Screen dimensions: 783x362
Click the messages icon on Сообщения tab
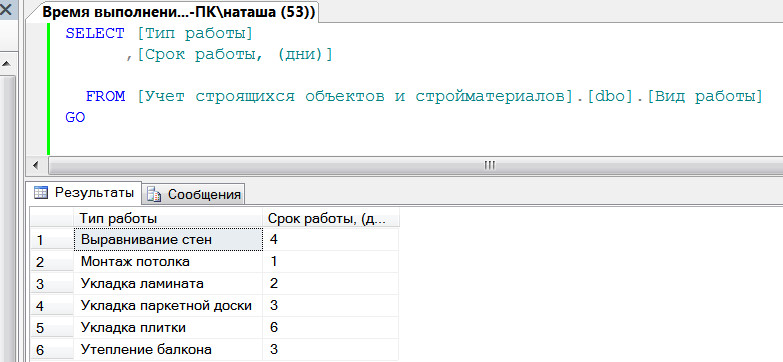154,195
